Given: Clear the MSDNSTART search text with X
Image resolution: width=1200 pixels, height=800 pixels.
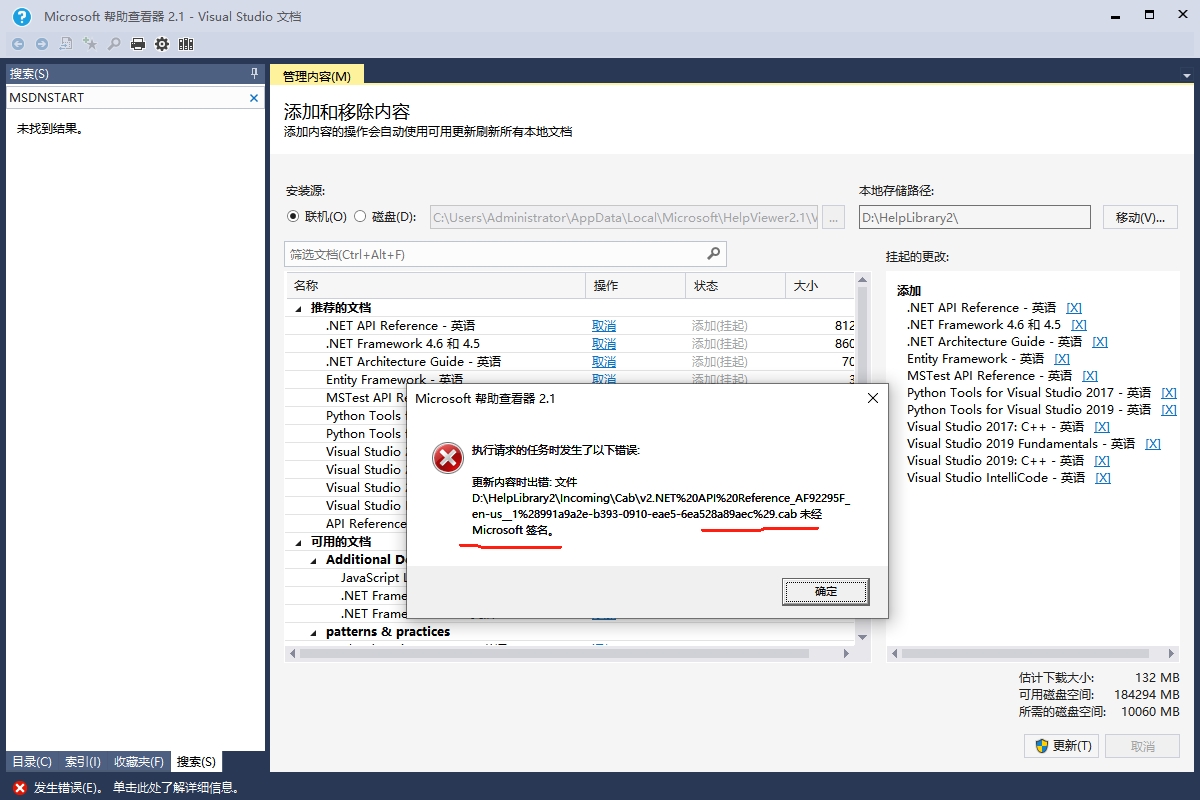Looking at the screenshot, I should pos(254,98).
